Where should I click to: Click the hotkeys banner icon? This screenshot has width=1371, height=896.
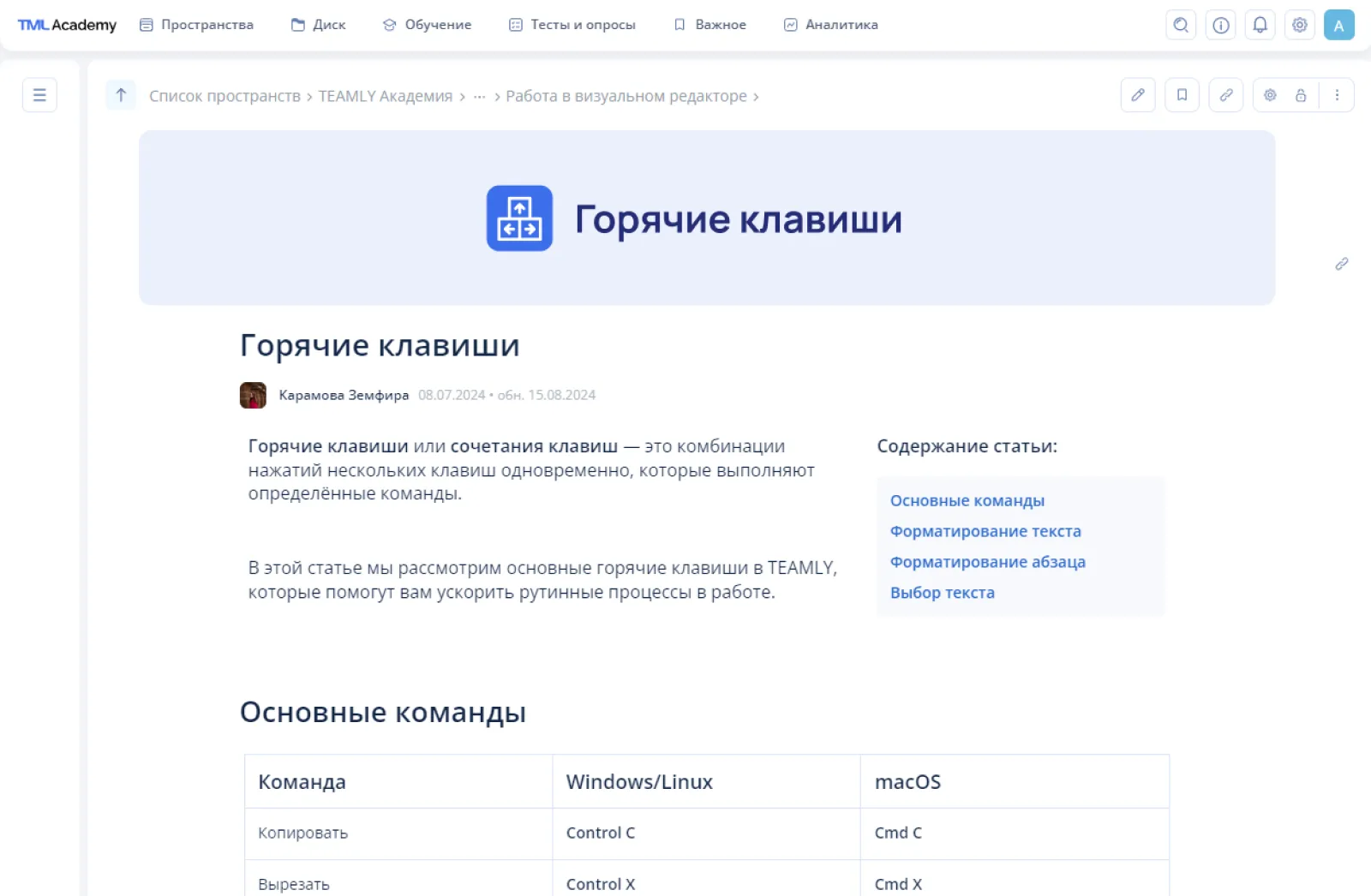coord(519,218)
